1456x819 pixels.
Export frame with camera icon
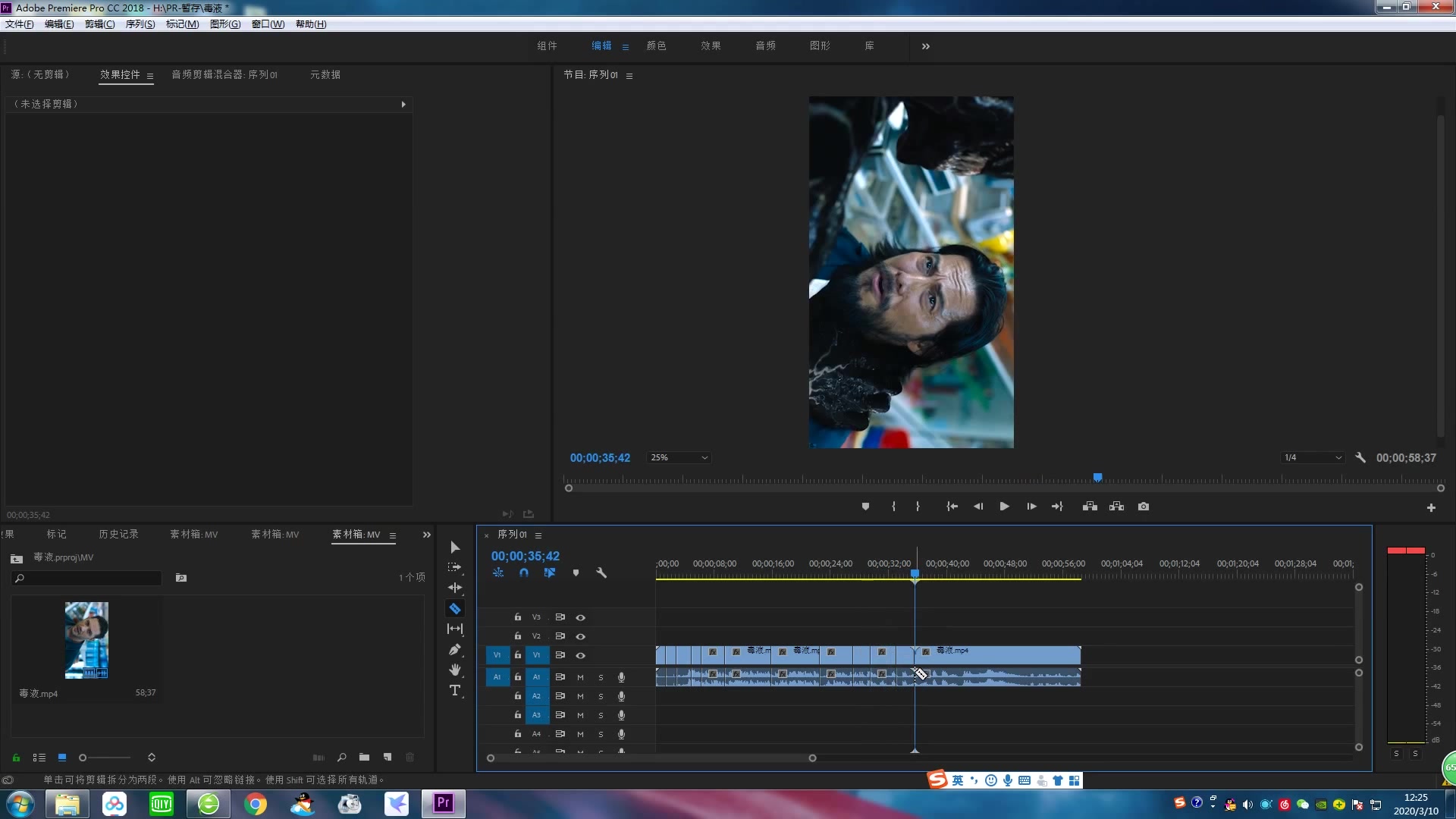tap(1144, 507)
